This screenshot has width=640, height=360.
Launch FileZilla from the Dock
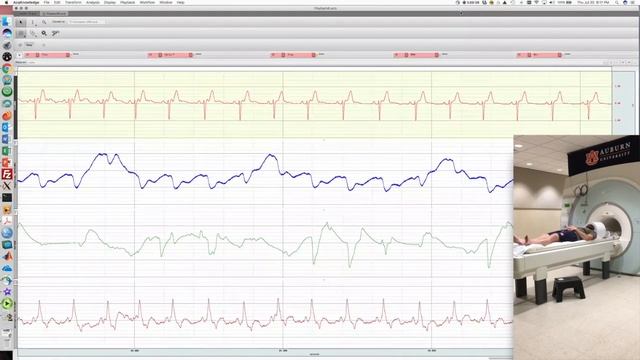(7, 174)
